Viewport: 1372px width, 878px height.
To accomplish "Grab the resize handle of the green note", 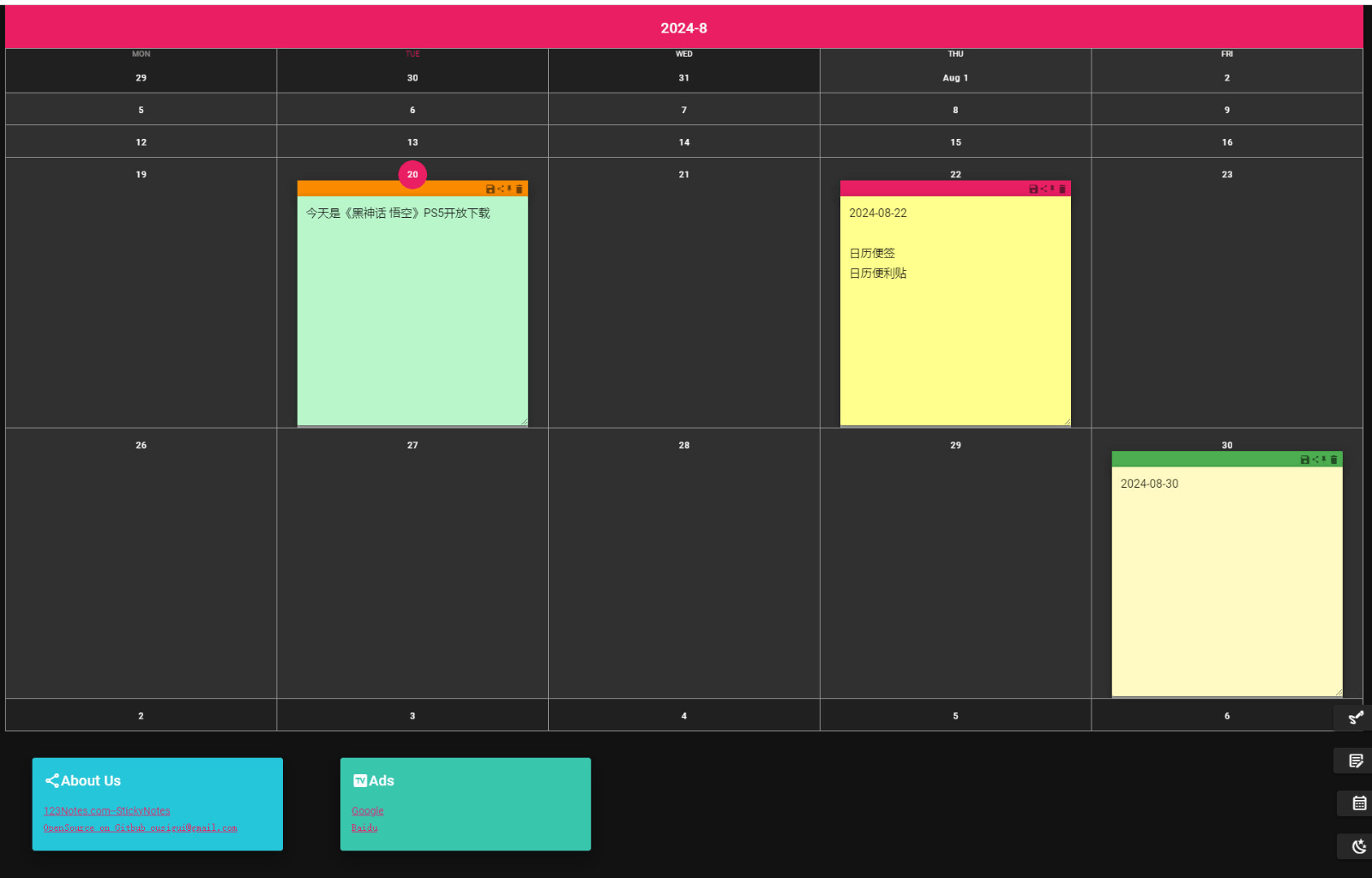I will click(524, 421).
